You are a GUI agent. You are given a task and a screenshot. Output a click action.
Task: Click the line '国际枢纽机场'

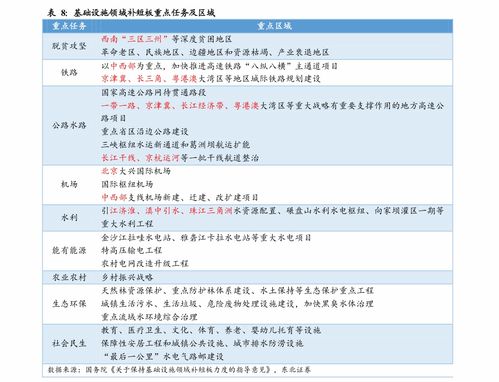(x=127, y=184)
